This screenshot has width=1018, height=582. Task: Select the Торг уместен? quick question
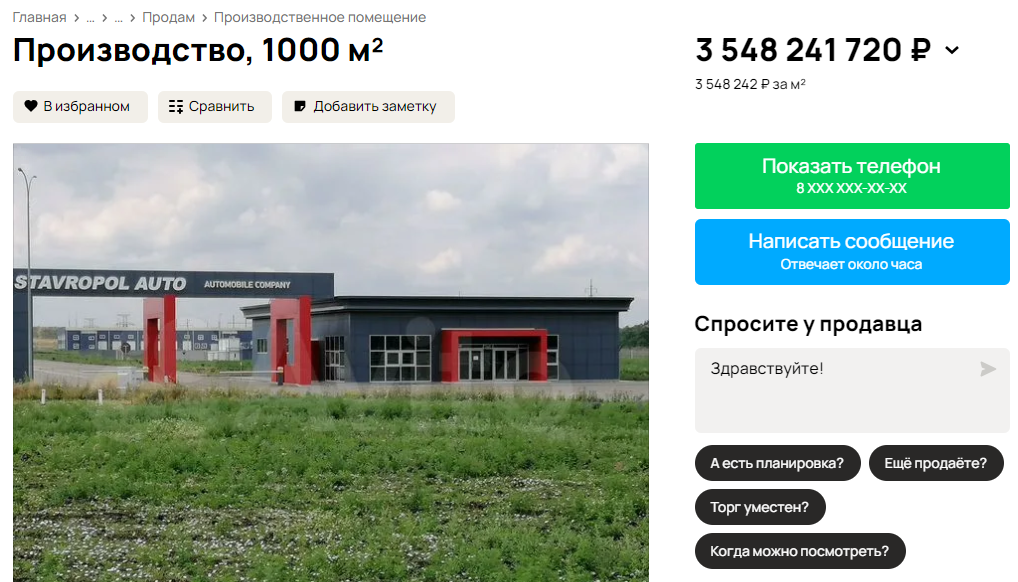pyautogui.click(x=760, y=507)
